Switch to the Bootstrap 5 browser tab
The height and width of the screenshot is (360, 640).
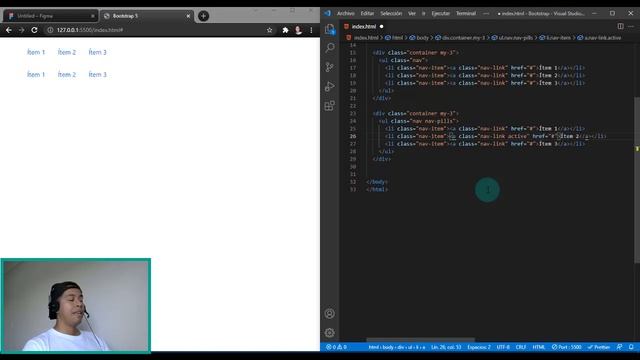tap(146, 16)
